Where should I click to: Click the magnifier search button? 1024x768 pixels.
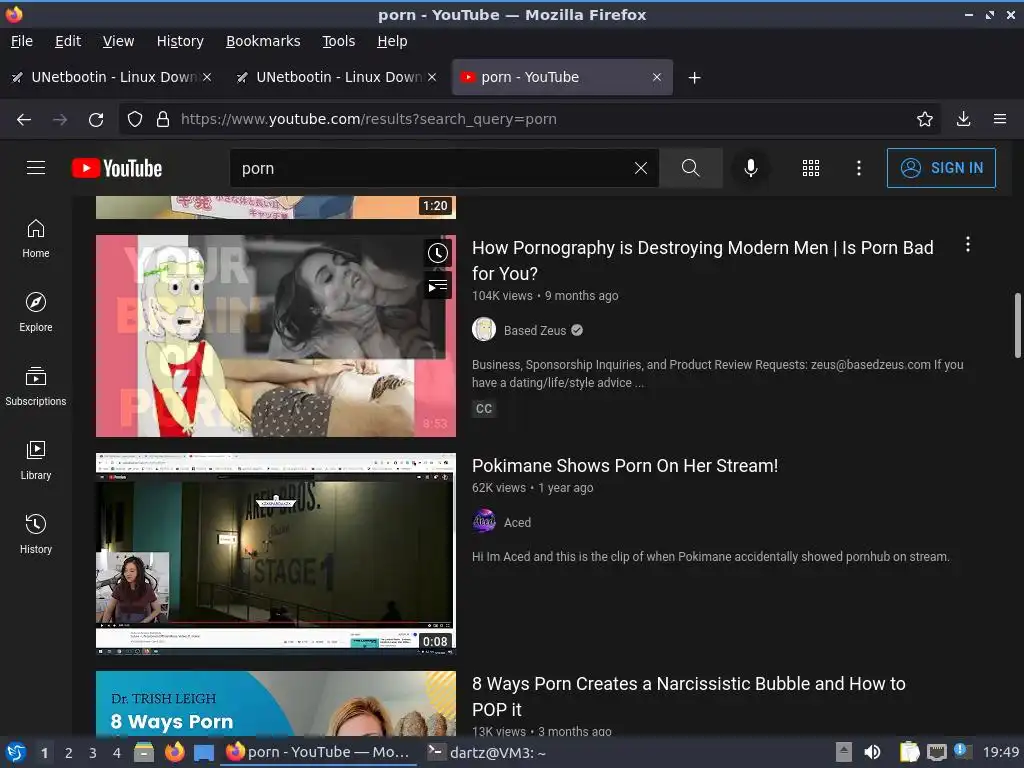[x=690, y=168]
